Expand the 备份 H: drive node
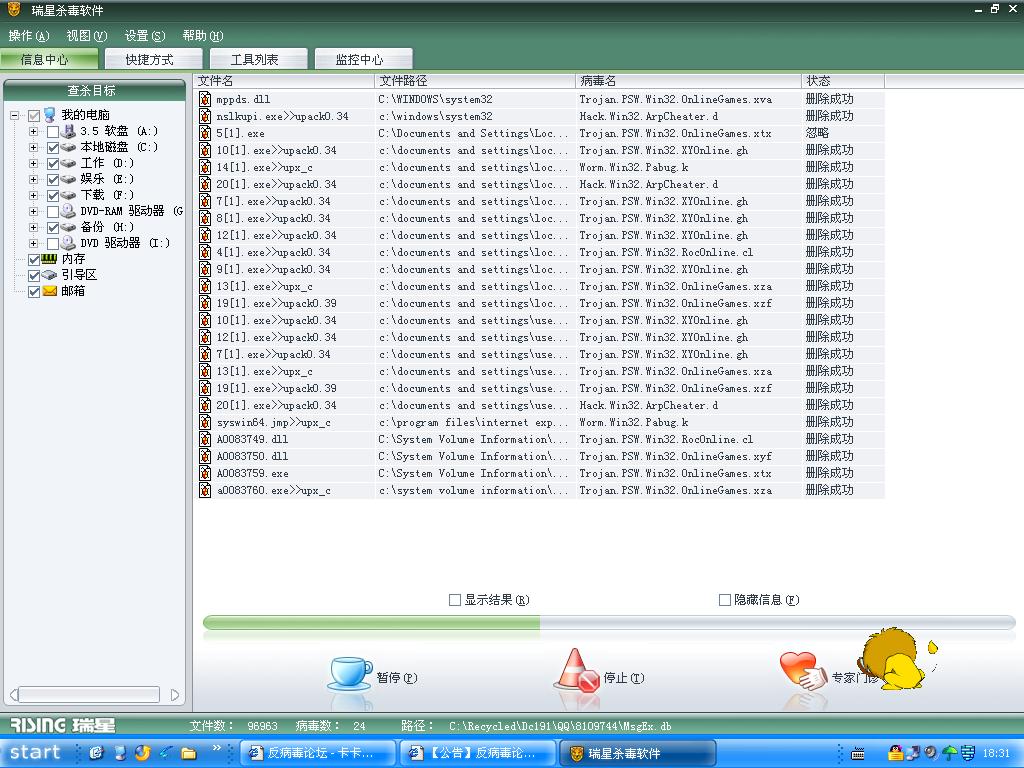1024x768 pixels. click(x=33, y=227)
